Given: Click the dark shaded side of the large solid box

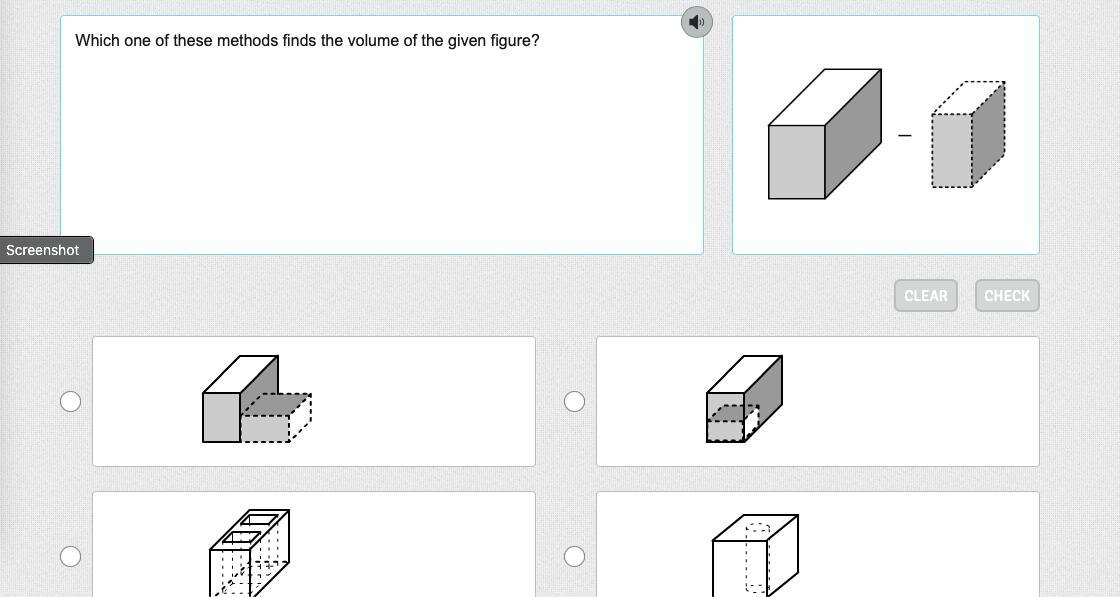Looking at the screenshot, I should click(853, 133).
